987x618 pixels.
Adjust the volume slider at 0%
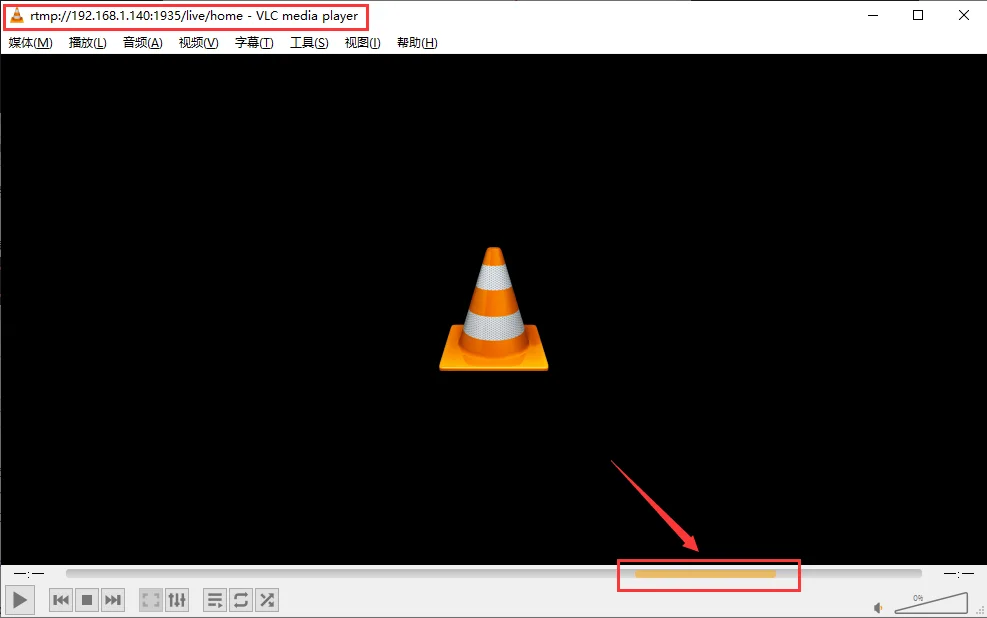pyautogui.click(x=931, y=602)
